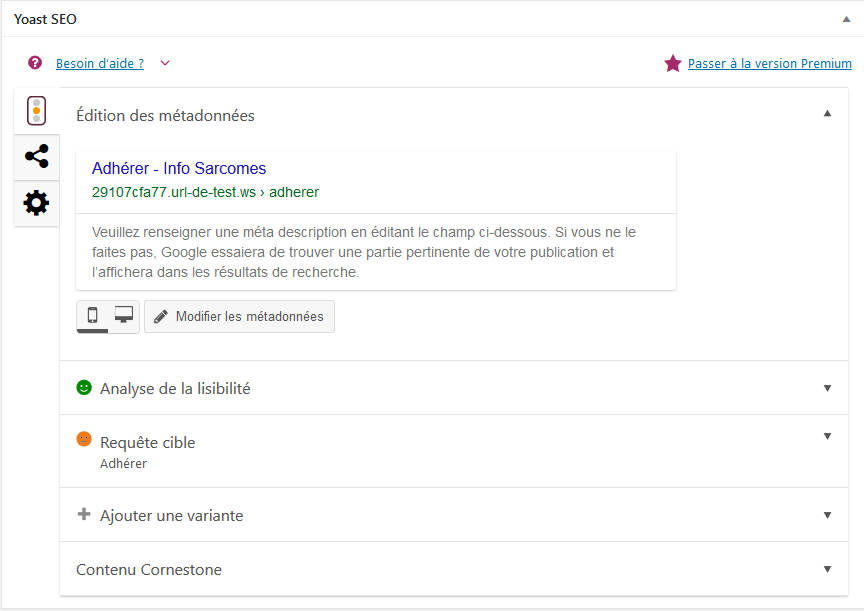This screenshot has height=611, width=864.
Task: Click the Premium star icon
Action: pyautogui.click(x=672, y=63)
